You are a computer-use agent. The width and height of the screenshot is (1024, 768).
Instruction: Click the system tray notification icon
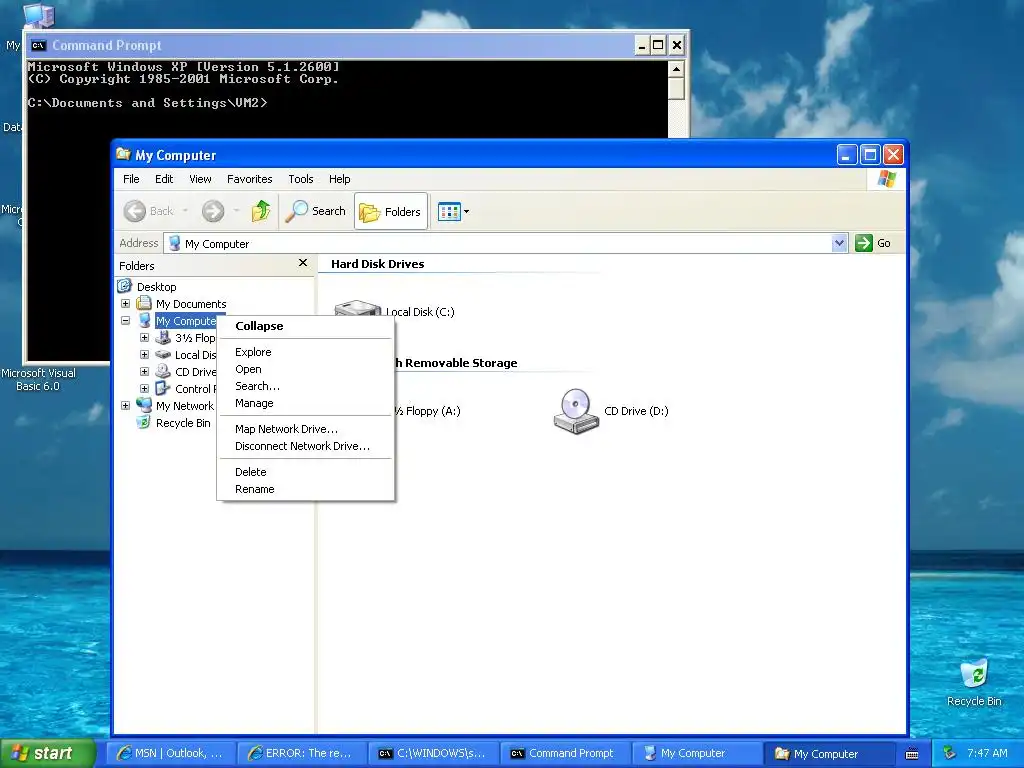point(950,754)
